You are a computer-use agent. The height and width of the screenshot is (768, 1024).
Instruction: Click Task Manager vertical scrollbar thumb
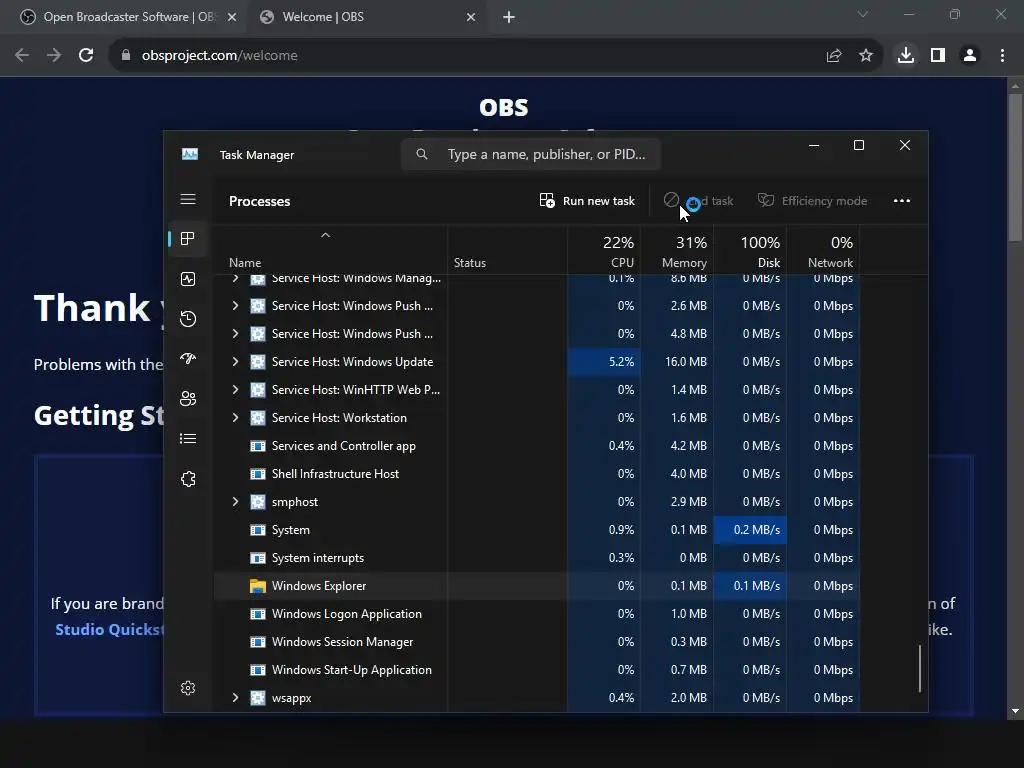(920, 668)
